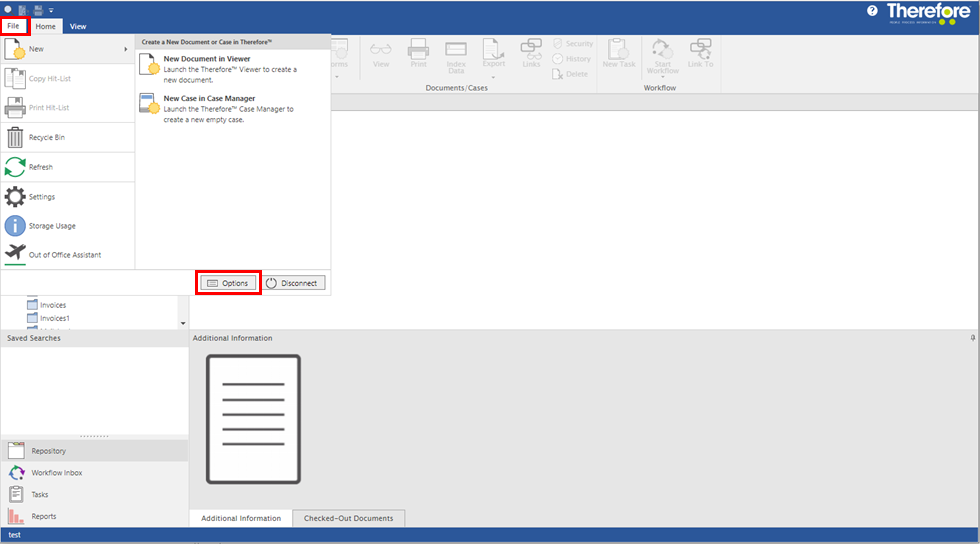Open the Workflow Inbox pane
Viewport: 980px width, 544px height.
coord(56,472)
